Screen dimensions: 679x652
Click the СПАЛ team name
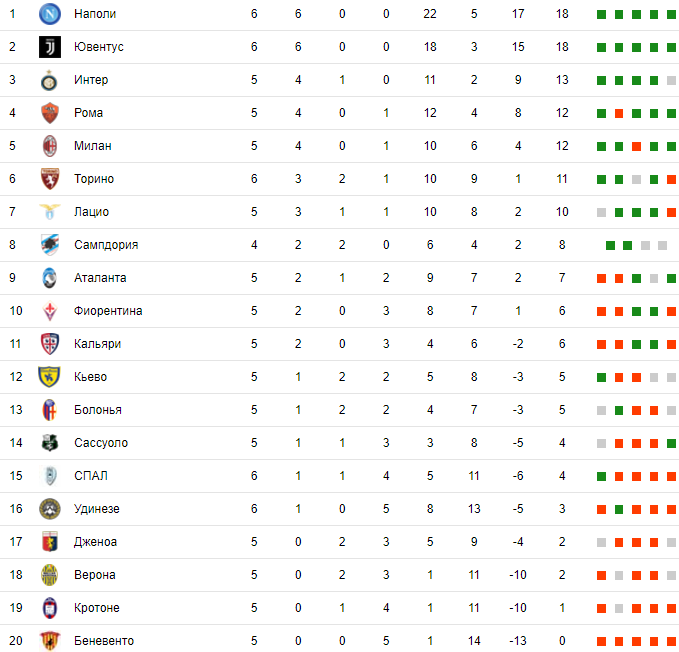(x=91, y=476)
